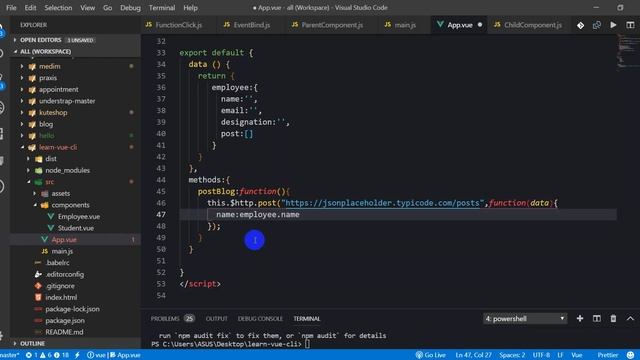Image resolution: width=640 pixels, height=360 pixels.
Task: Kill the terminal with trash icon
Action: (613, 318)
